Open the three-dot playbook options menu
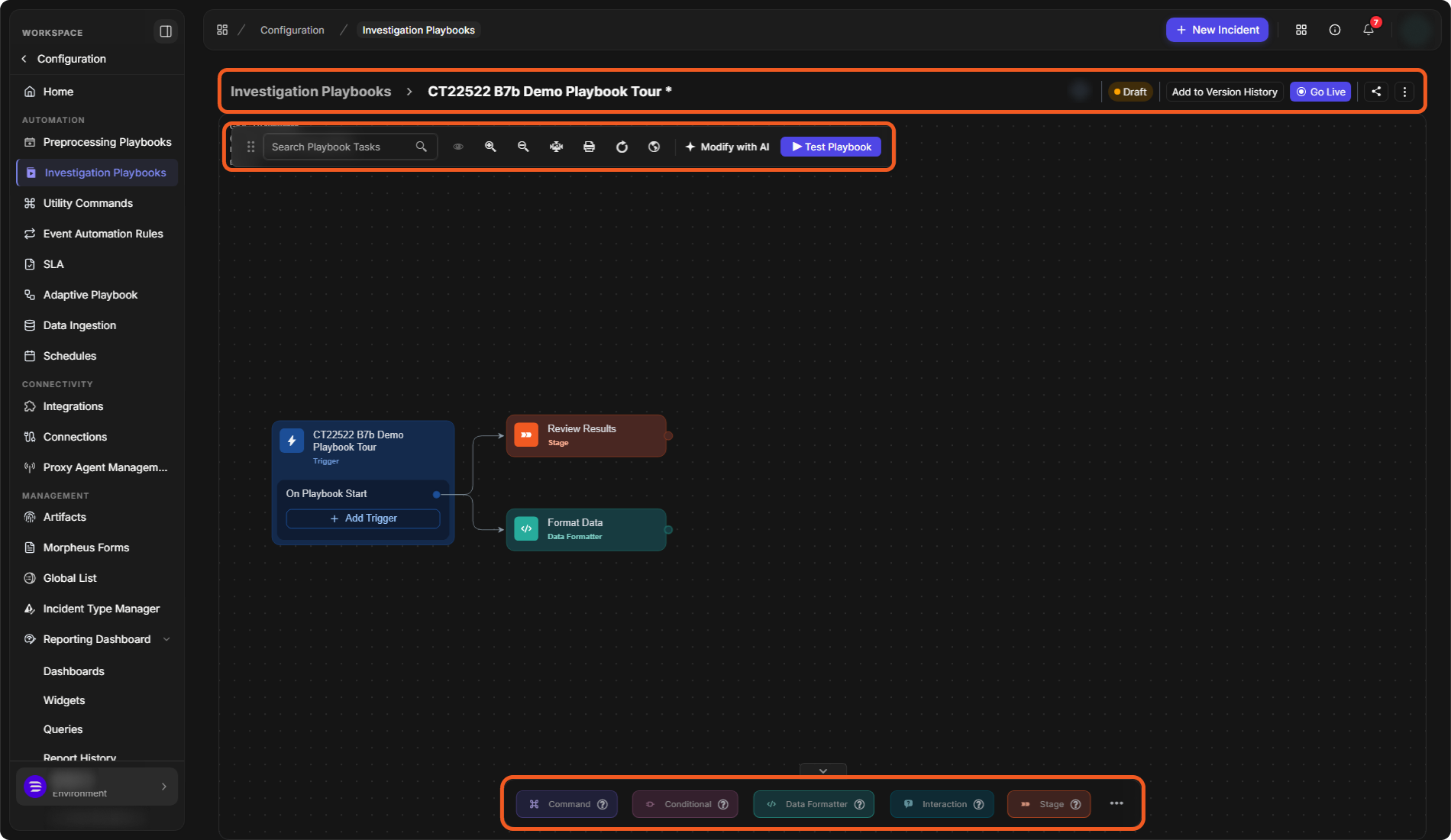 pos(1404,92)
